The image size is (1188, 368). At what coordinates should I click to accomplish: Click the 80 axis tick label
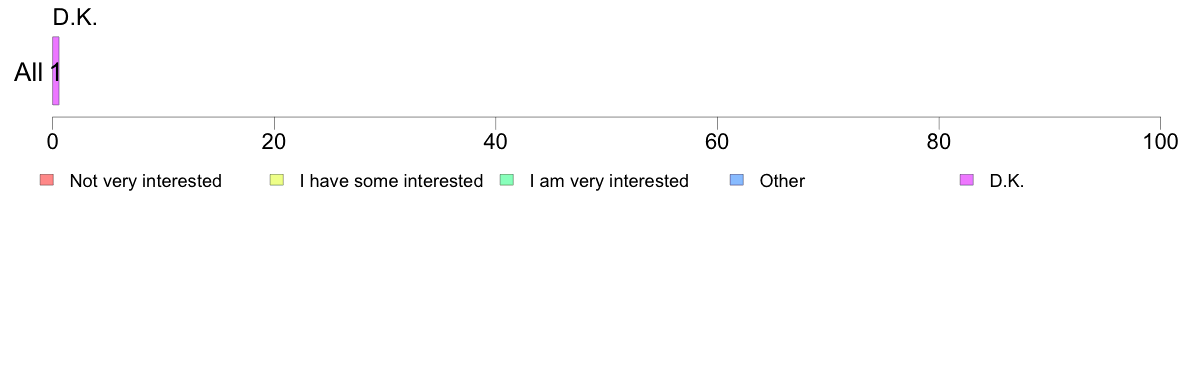939,142
